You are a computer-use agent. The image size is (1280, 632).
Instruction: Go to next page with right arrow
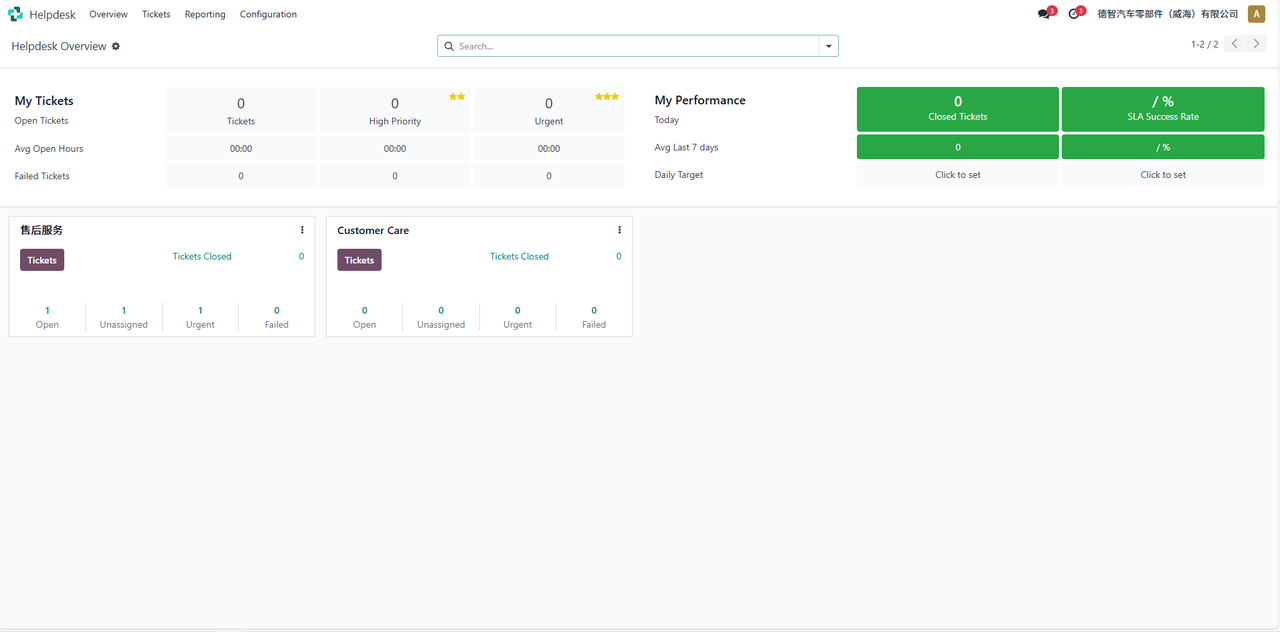(1258, 44)
